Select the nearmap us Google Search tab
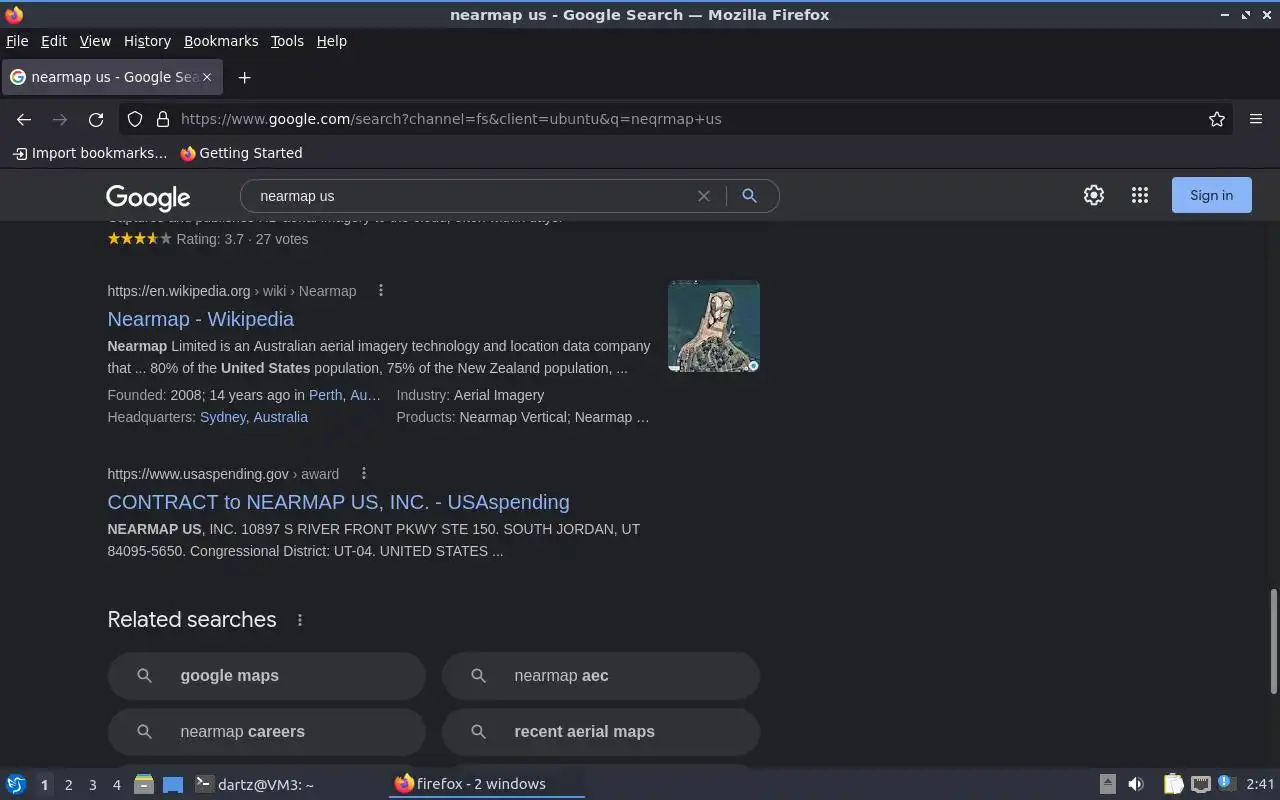This screenshot has height=800, width=1280. pyautogui.click(x=110, y=77)
